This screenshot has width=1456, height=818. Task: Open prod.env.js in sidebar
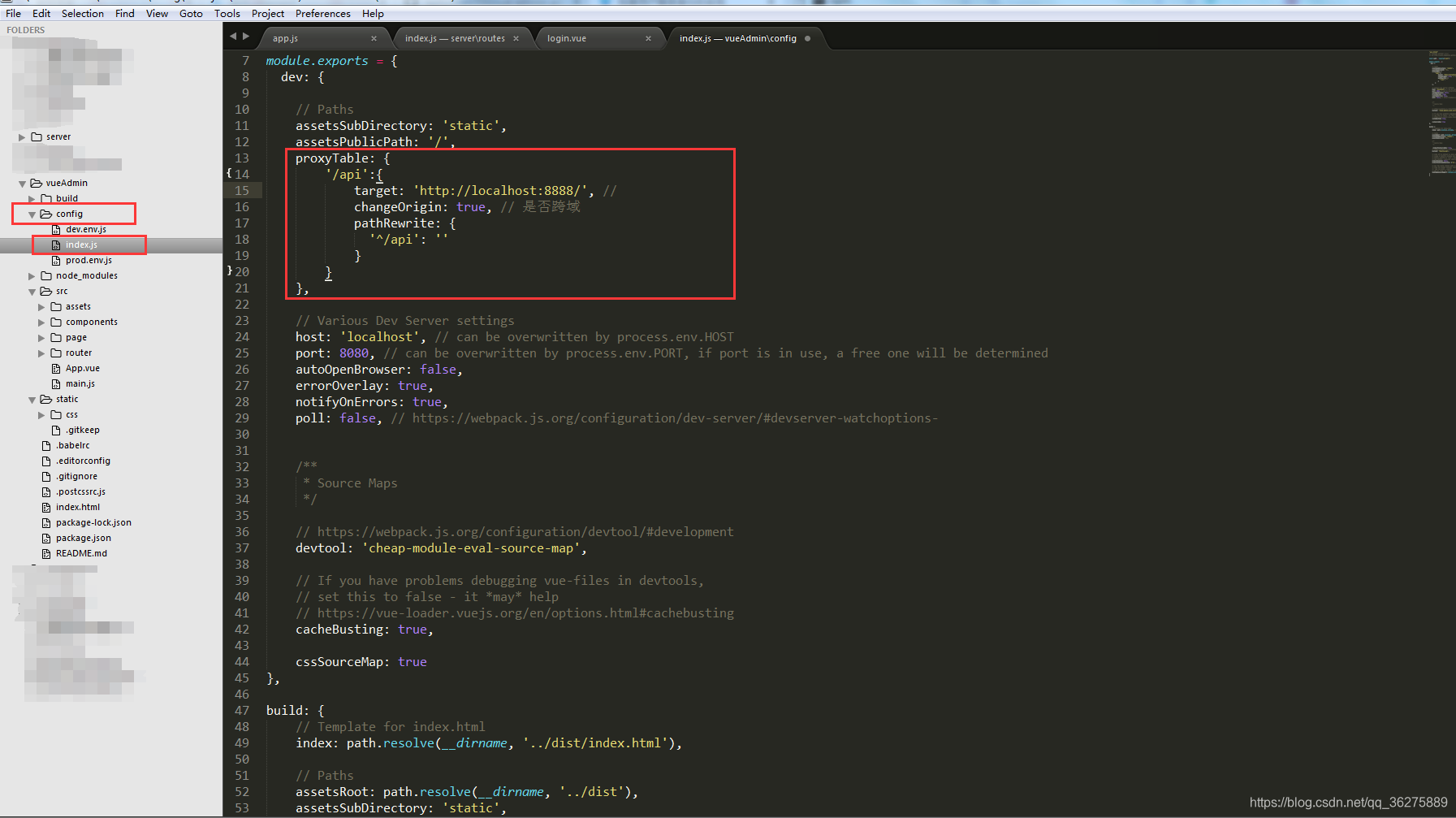[x=89, y=260]
